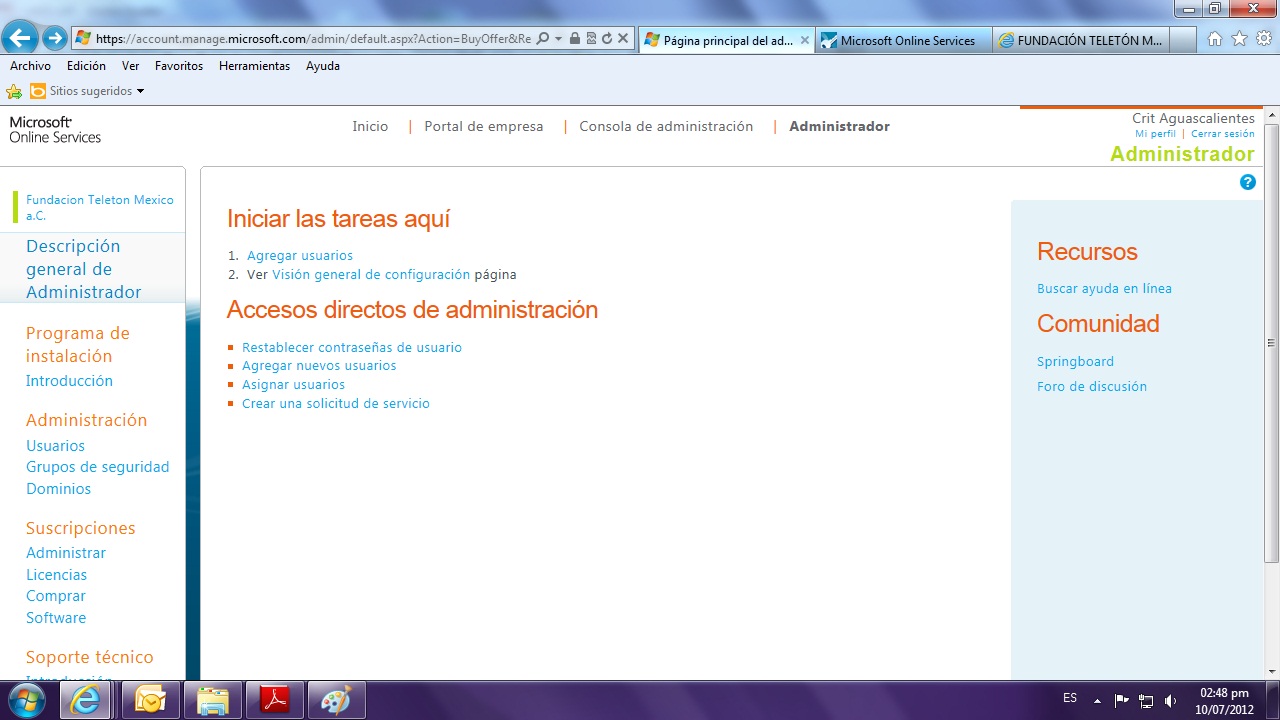This screenshot has width=1280, height=720.
Task: Open the Favoritos menu
Action: [179, 66]
